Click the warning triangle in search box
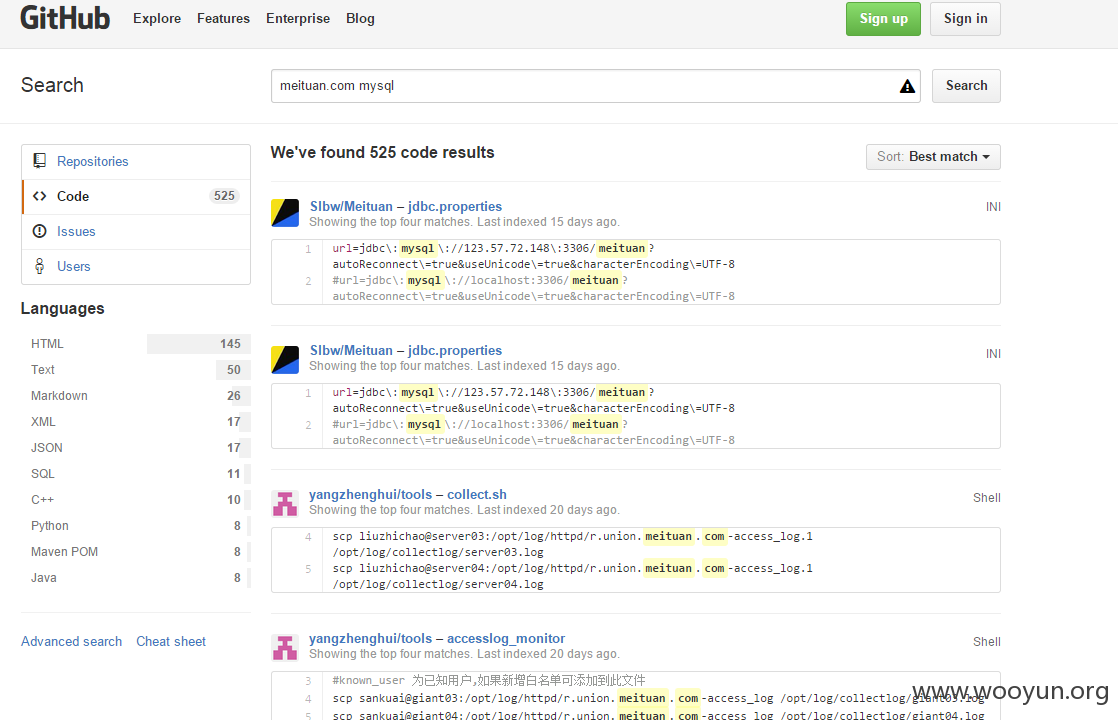Image resolution: width=1118 pixels, height=720 pixels. tap(907, 86)
